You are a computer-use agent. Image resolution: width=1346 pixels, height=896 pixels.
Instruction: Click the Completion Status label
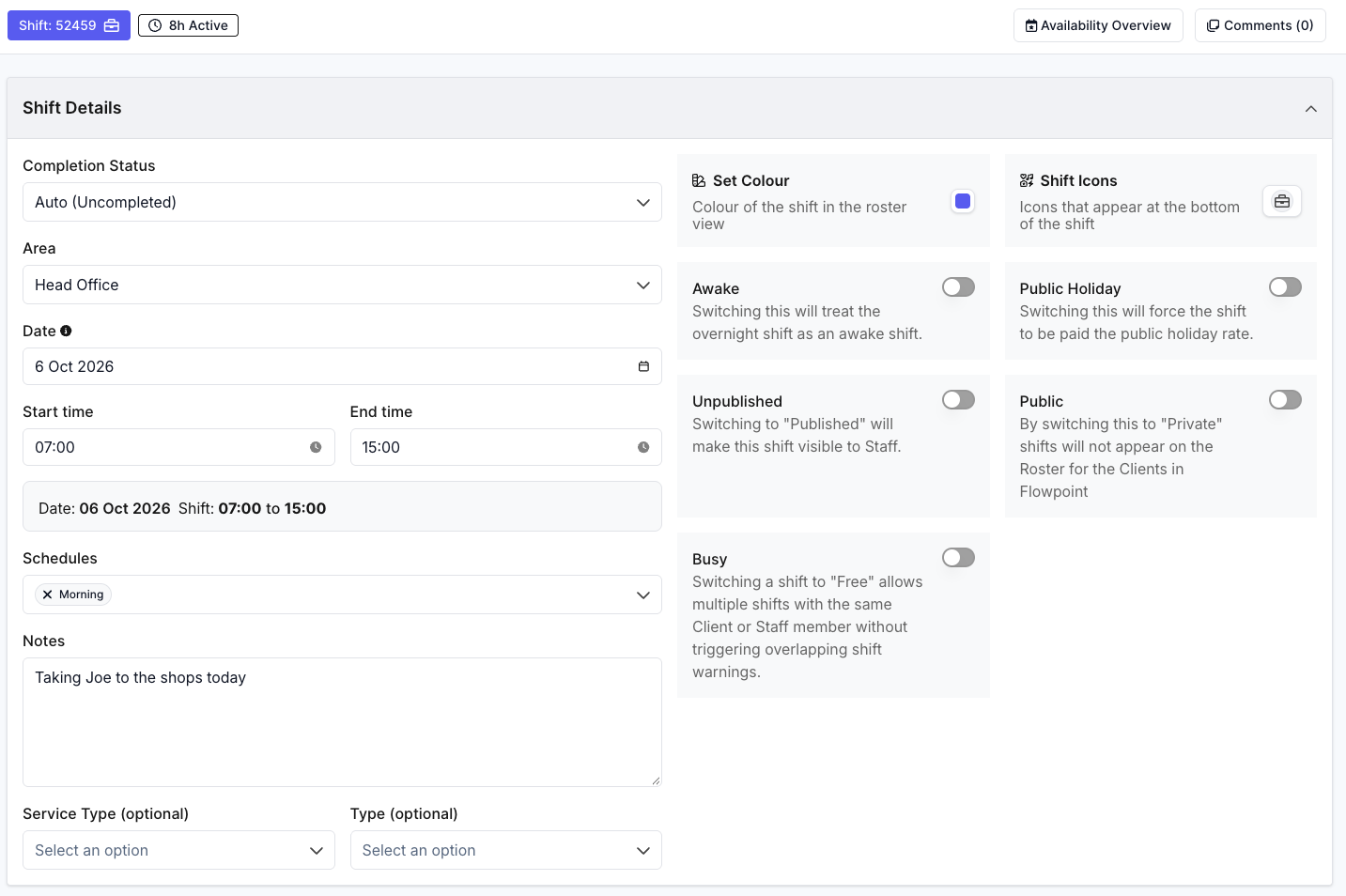coord(89,165)
